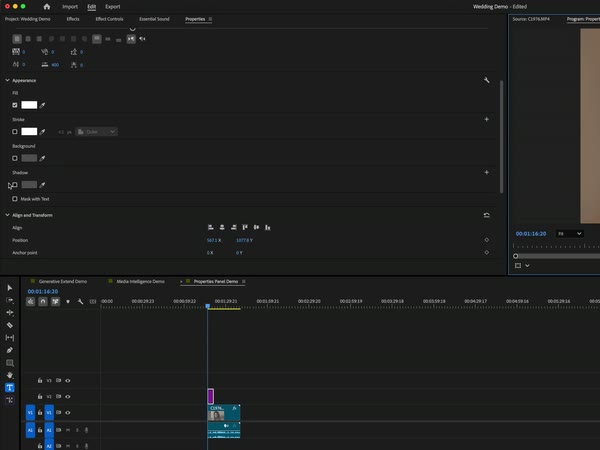600x450 pixels.
Task: Toggle snap in timeline
Action: (x=43, y=302)
